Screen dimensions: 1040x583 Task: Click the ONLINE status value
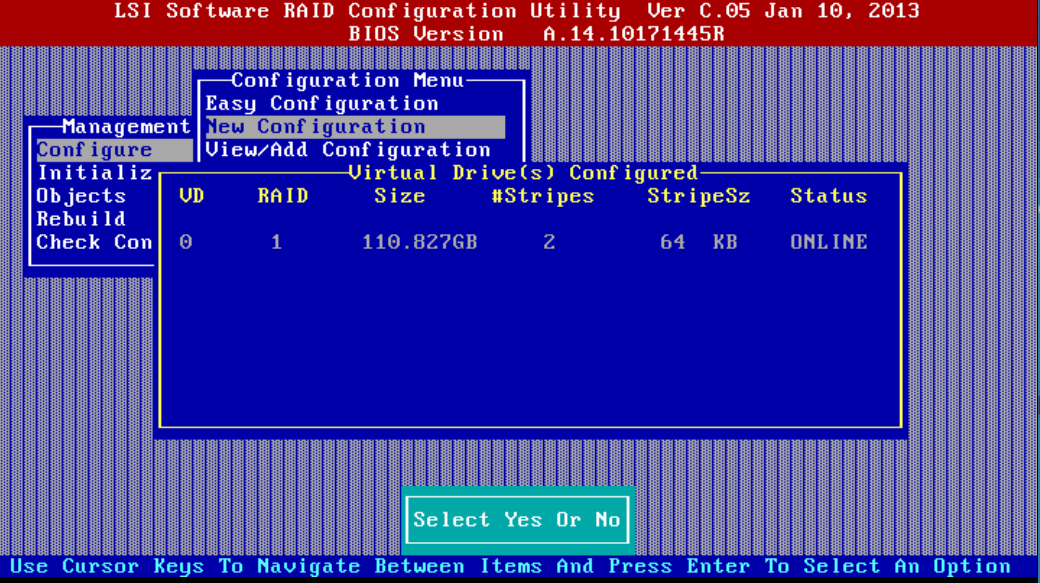pyautogui.click(x=828, y=242)
